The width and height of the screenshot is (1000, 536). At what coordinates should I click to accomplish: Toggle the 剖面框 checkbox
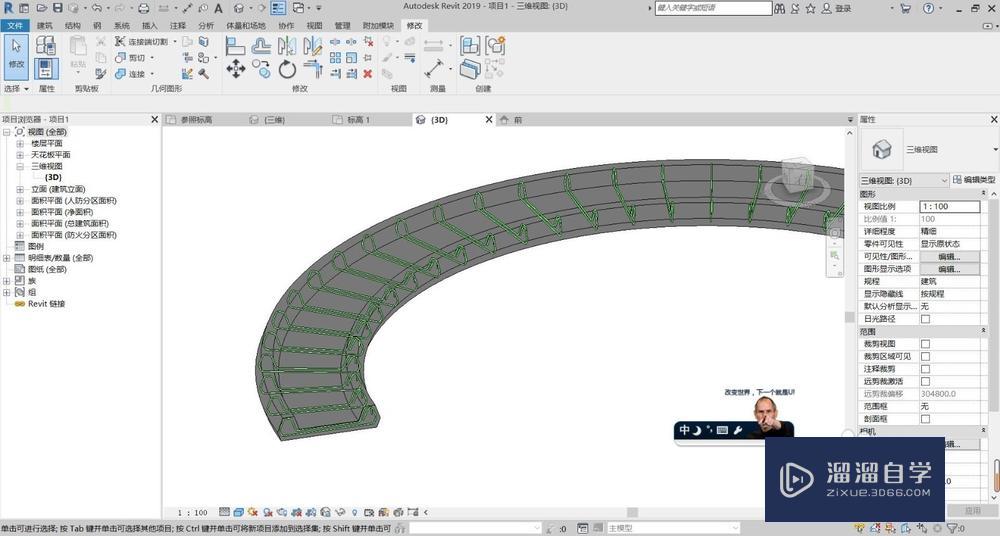pos(925,419)
